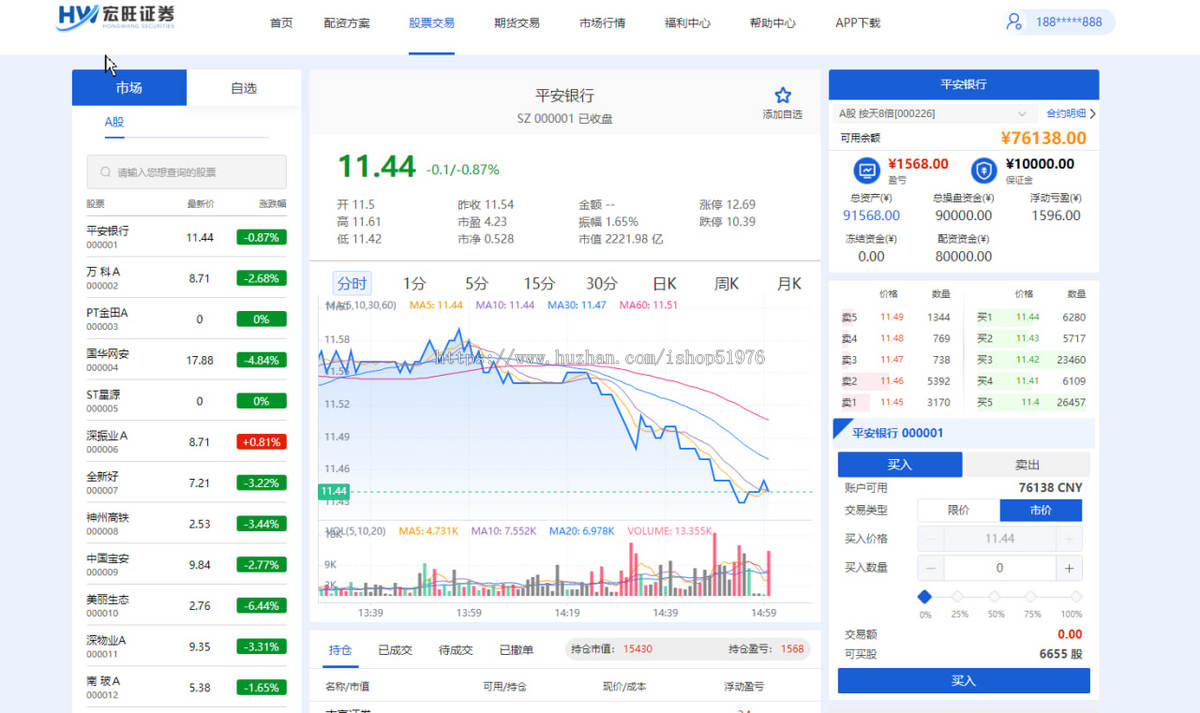Select 全新好 in the stock list
The height and width of the screenshot is (713, 1200).
186,483
